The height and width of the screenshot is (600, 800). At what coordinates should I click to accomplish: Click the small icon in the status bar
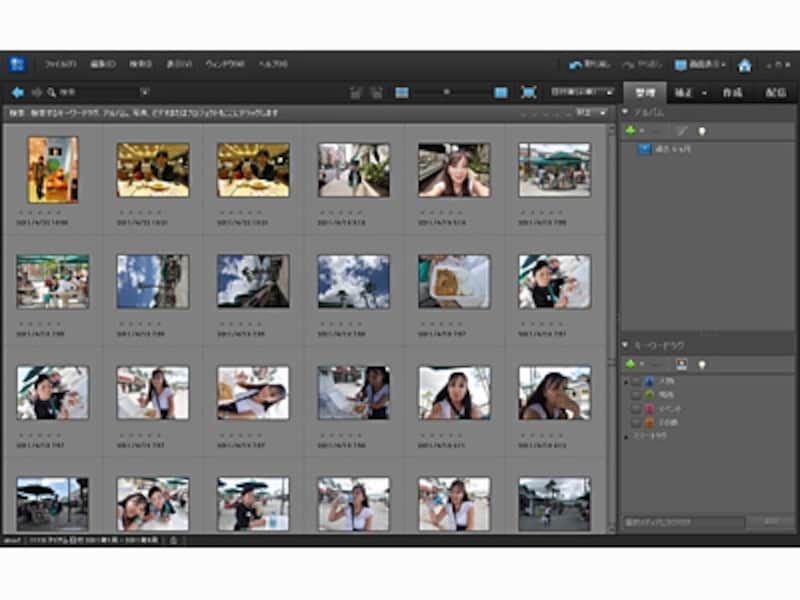tap(173, 540)
